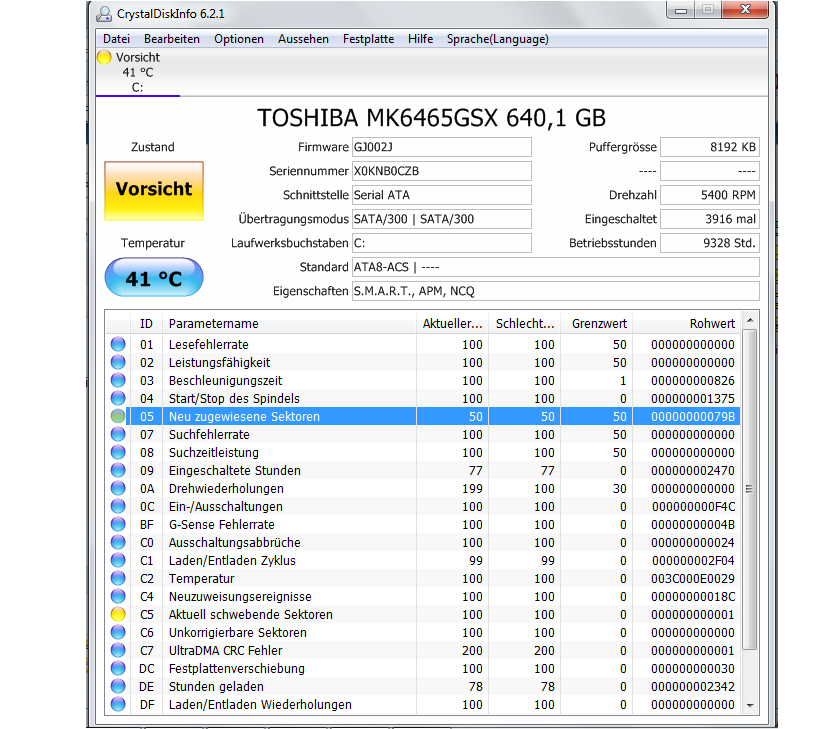Click the Standard field ATA8-ACS
This screenshot has height=729, width=819.
point(556,267)
